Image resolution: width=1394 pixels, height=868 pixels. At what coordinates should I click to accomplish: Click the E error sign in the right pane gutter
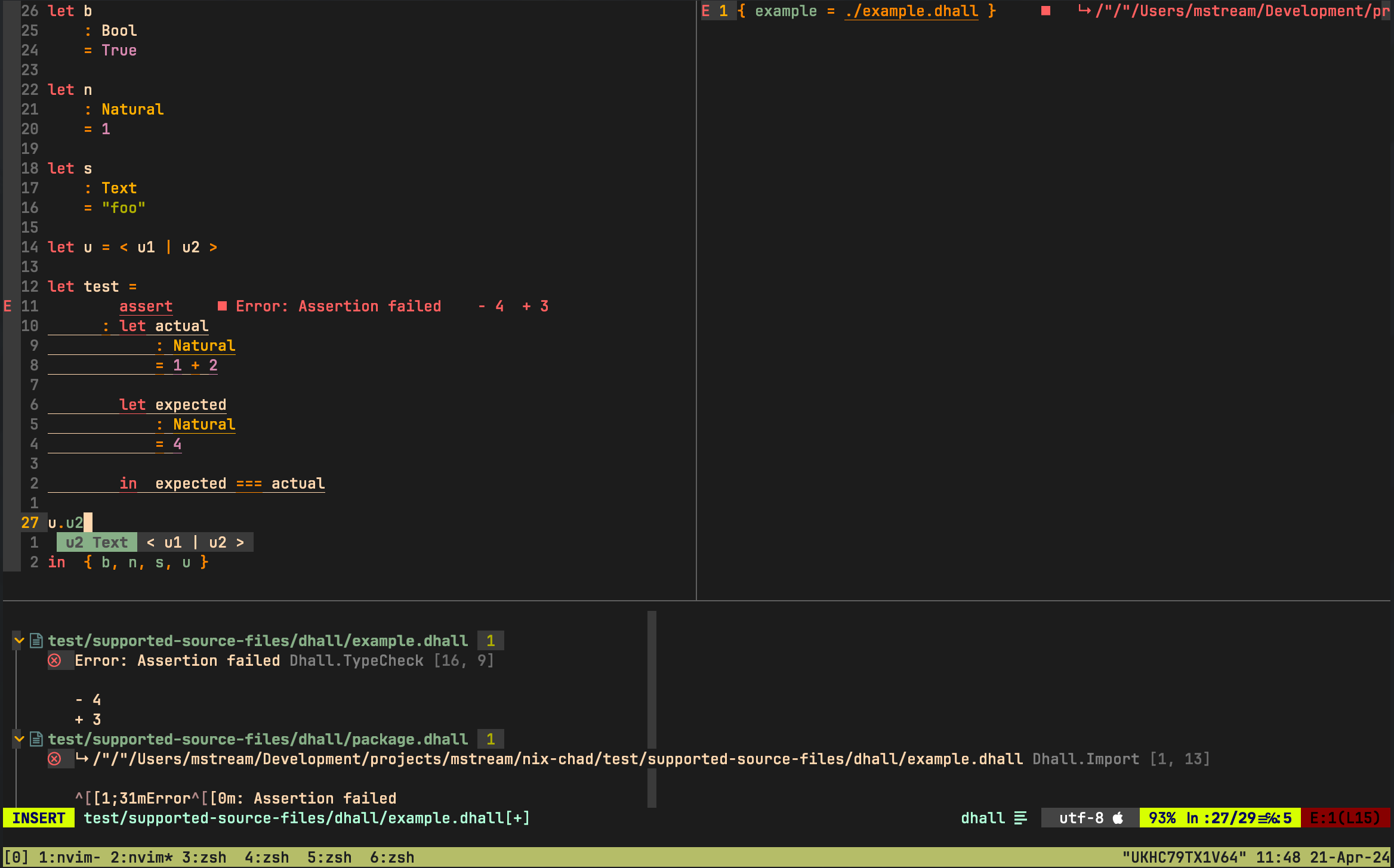click(706, 11)
